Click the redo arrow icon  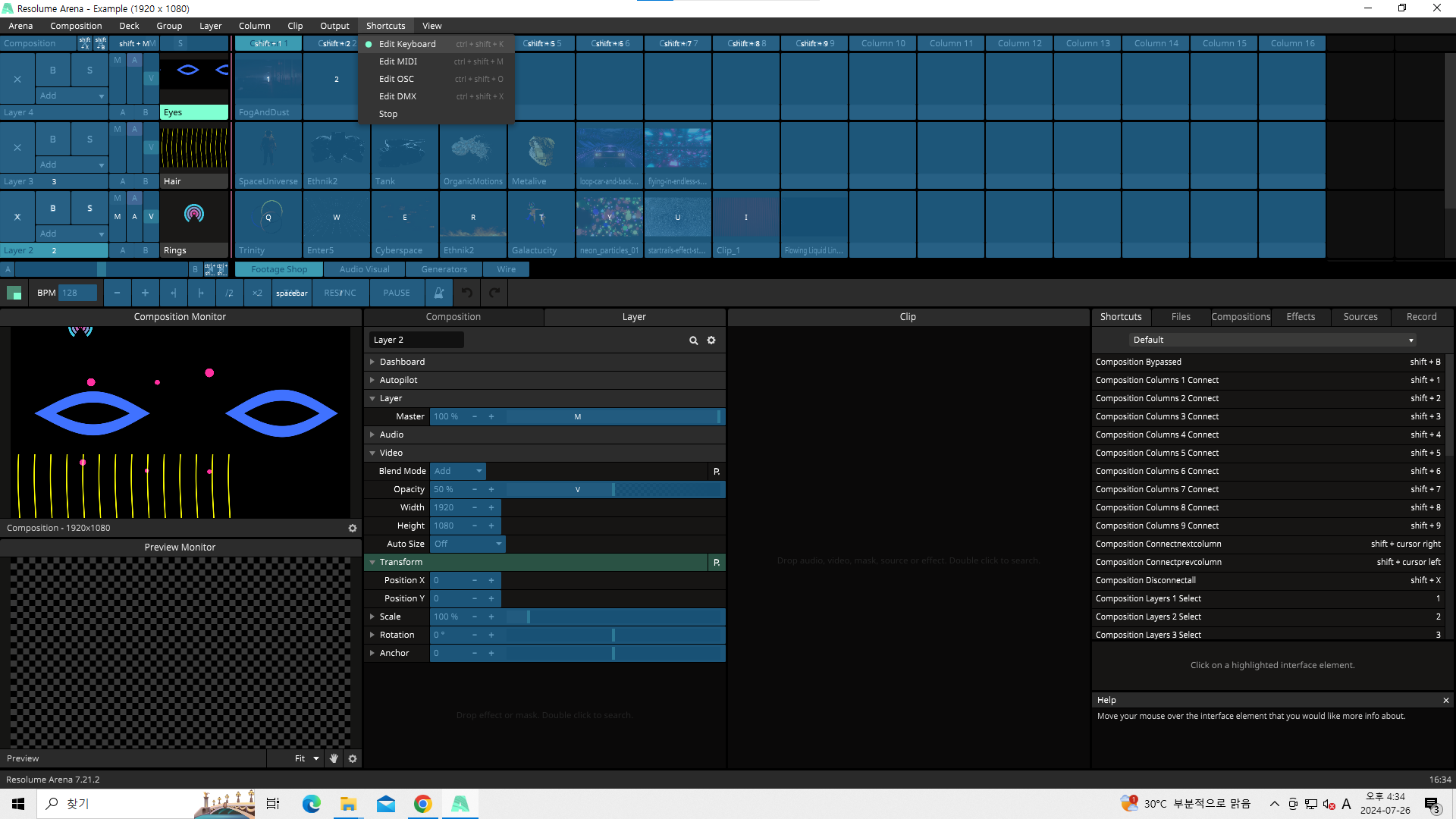pos(494,293)
